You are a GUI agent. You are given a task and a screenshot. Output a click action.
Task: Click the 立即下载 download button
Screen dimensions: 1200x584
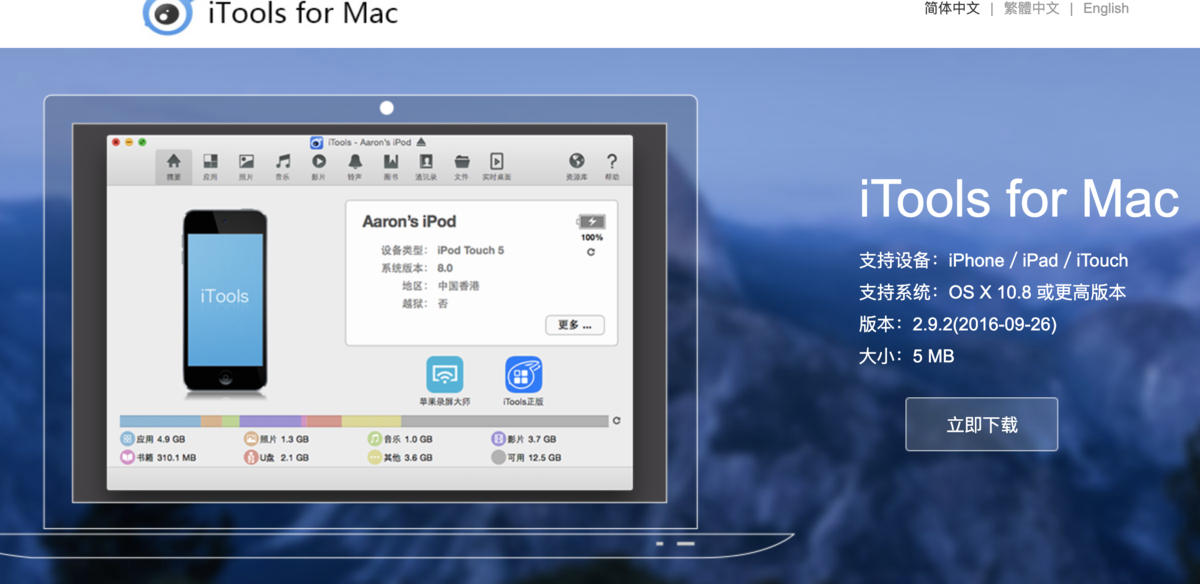(981, 424)
